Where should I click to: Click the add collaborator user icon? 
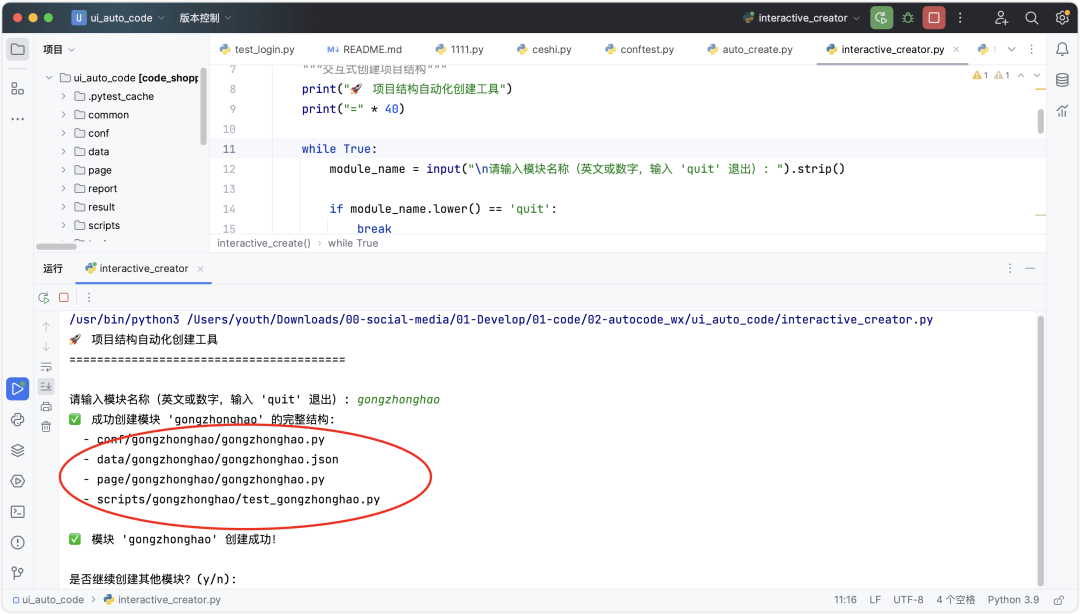1001,18
